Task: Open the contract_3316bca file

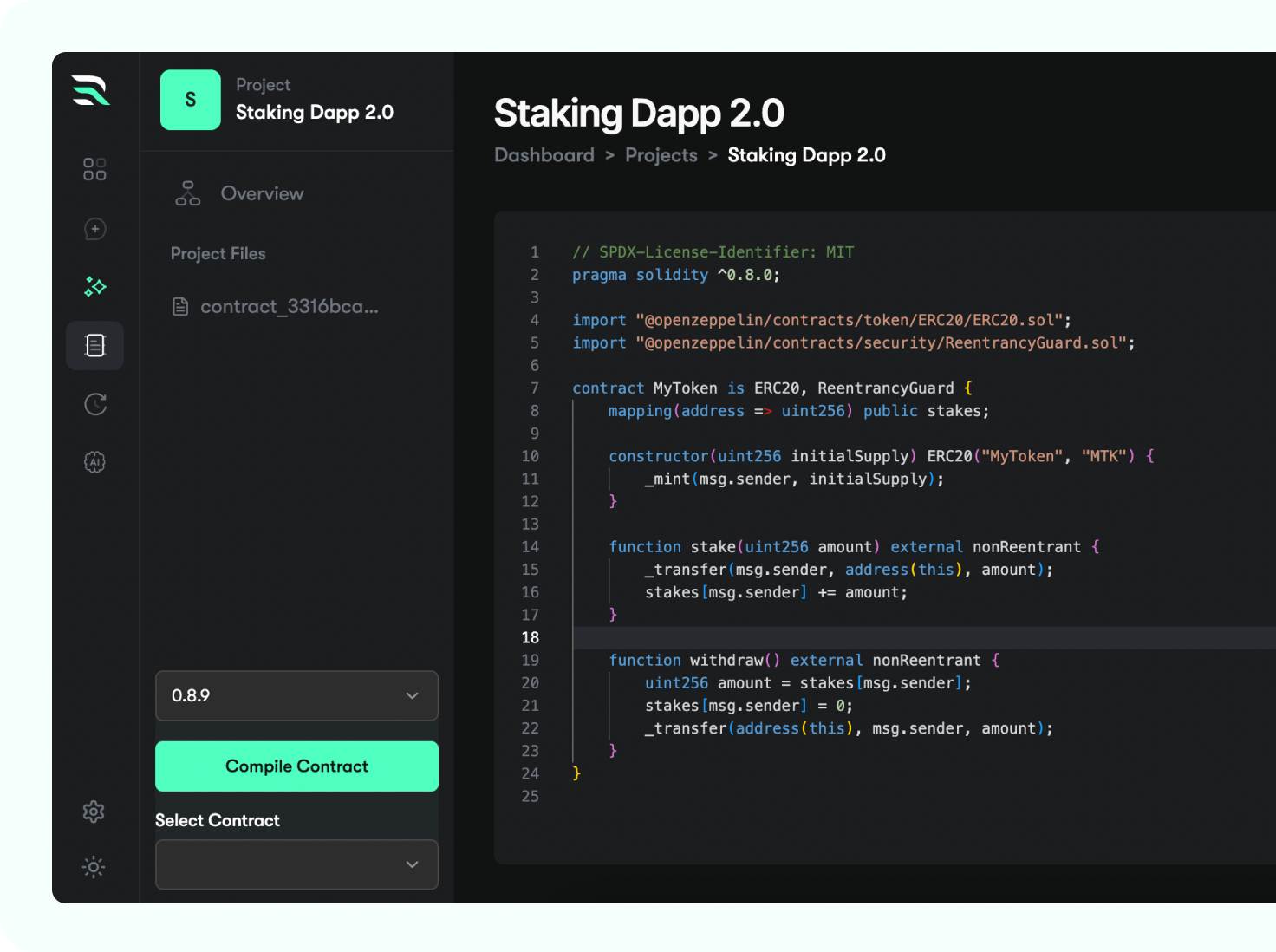Action: (290, 306)
